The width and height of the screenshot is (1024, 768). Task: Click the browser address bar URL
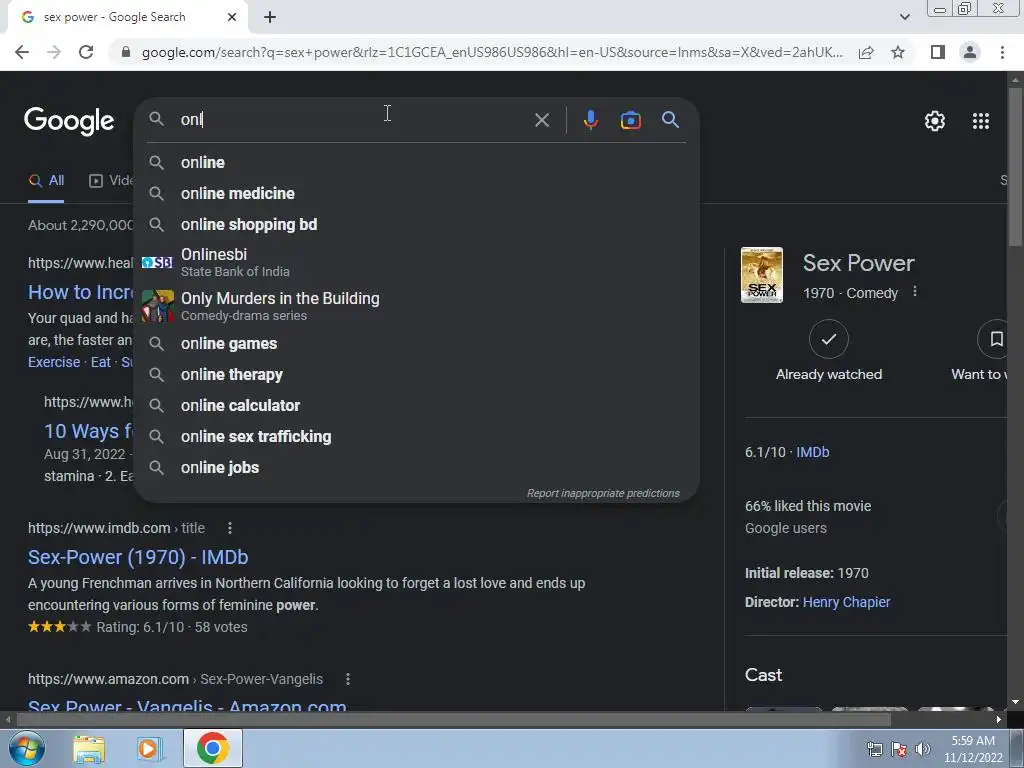pyautogui.click(x=492, y=52)
